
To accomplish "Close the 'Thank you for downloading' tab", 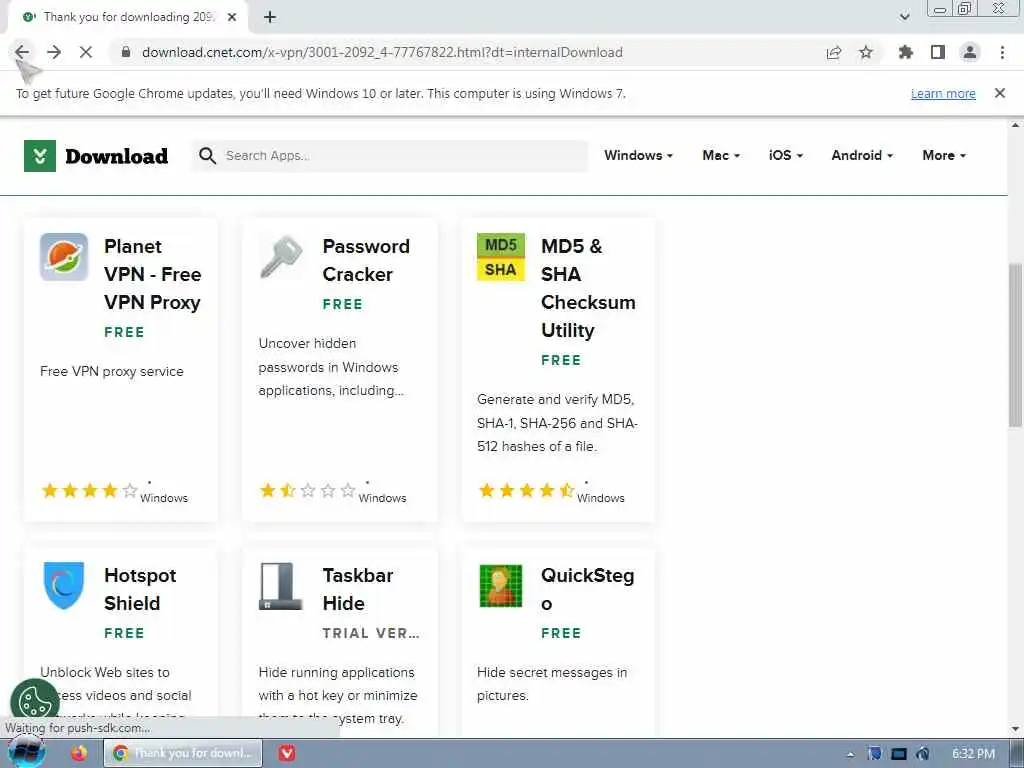I will (232, 17).
